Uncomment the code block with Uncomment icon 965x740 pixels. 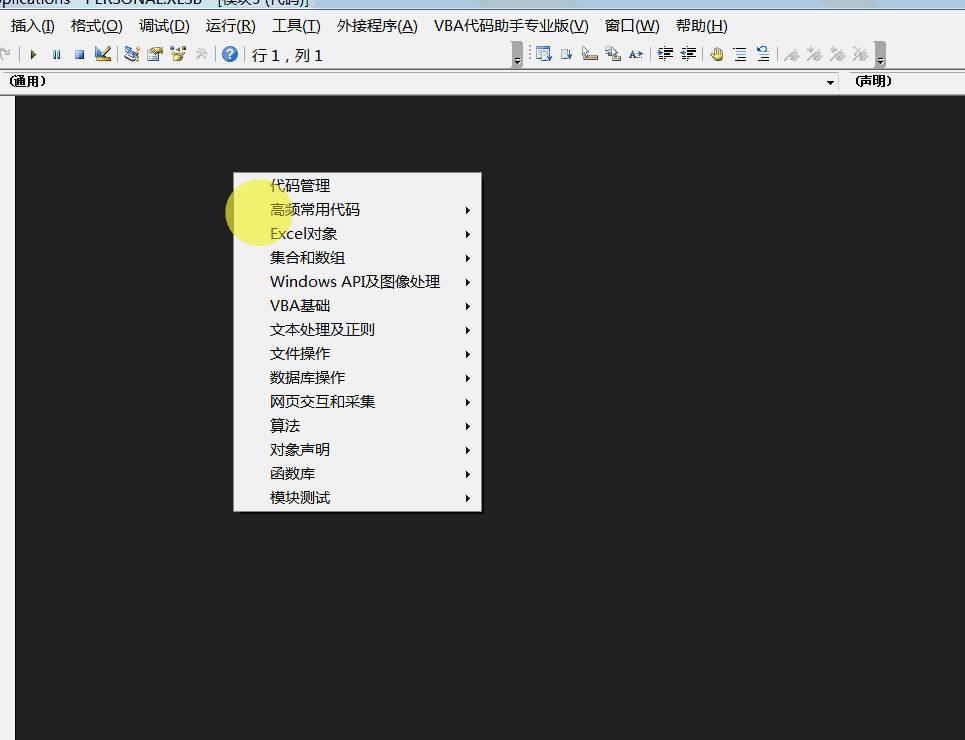762,55
